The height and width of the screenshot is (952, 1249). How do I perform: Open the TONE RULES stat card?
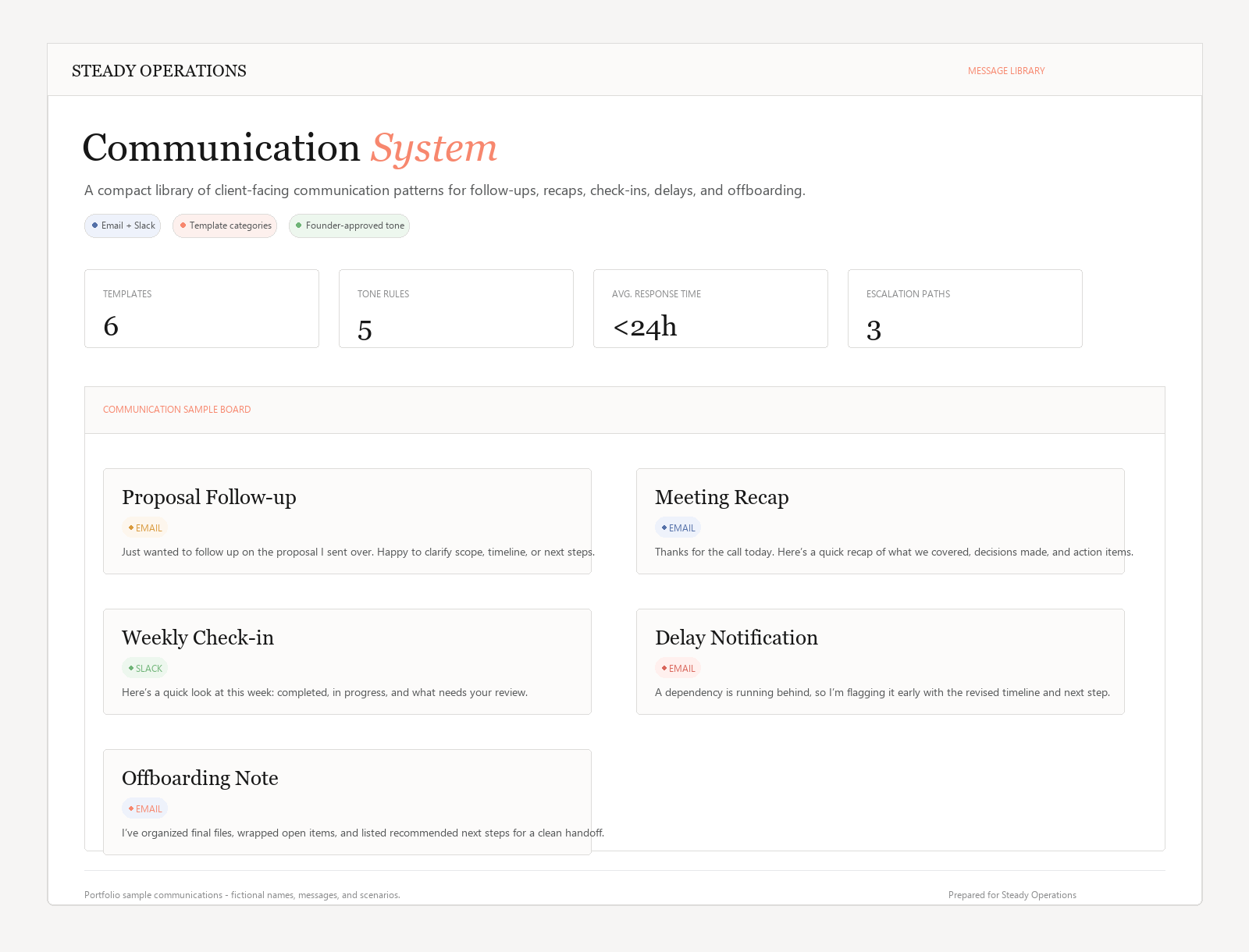pyautogui.click(x=456, y=308)
